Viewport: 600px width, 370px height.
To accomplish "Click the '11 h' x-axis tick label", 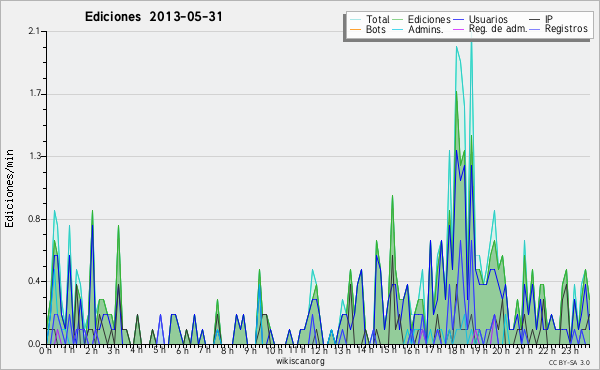I will coord(297,350).
